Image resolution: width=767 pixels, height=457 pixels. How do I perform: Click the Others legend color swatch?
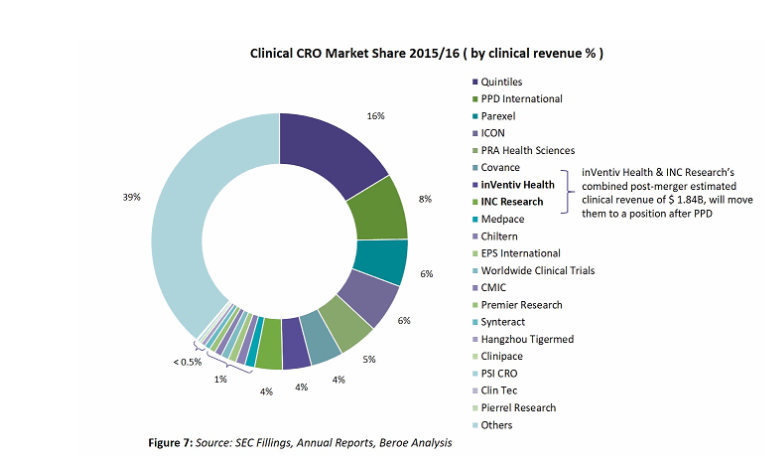[x=475, y=425]
